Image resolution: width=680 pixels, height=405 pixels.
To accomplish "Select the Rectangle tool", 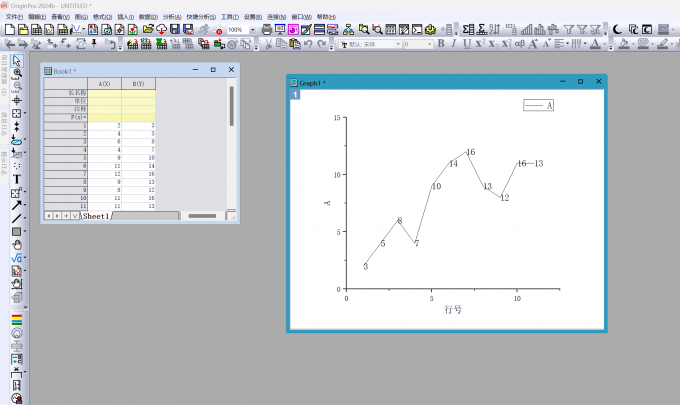I will 16,232.
